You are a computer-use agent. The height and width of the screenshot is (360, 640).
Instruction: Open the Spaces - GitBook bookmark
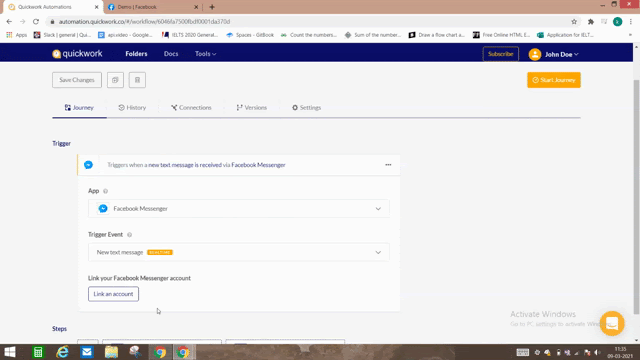[x=250, y=35]
